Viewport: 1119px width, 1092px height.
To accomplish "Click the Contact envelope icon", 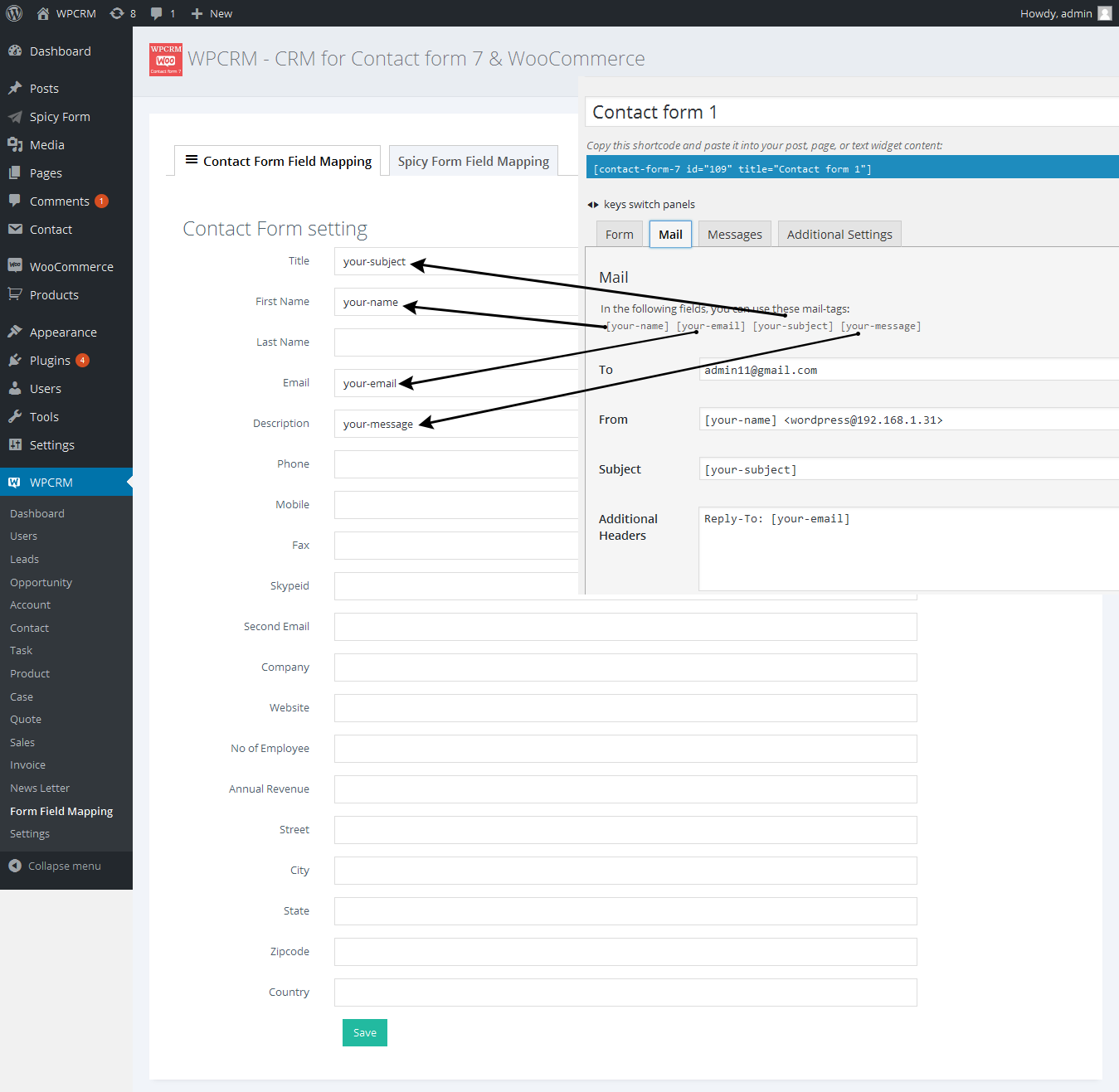I will (x=15, y=229).
